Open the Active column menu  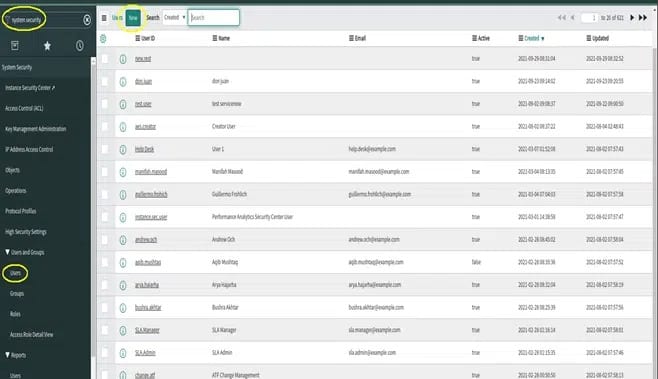pos(474,38)
